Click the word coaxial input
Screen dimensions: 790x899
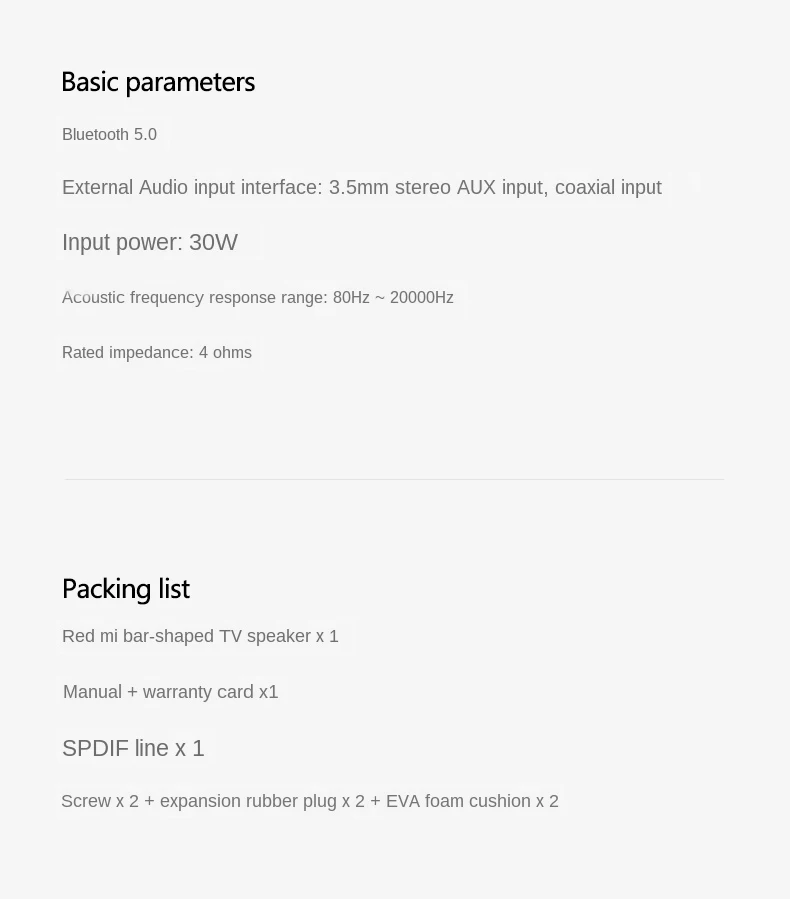[608, 188]
